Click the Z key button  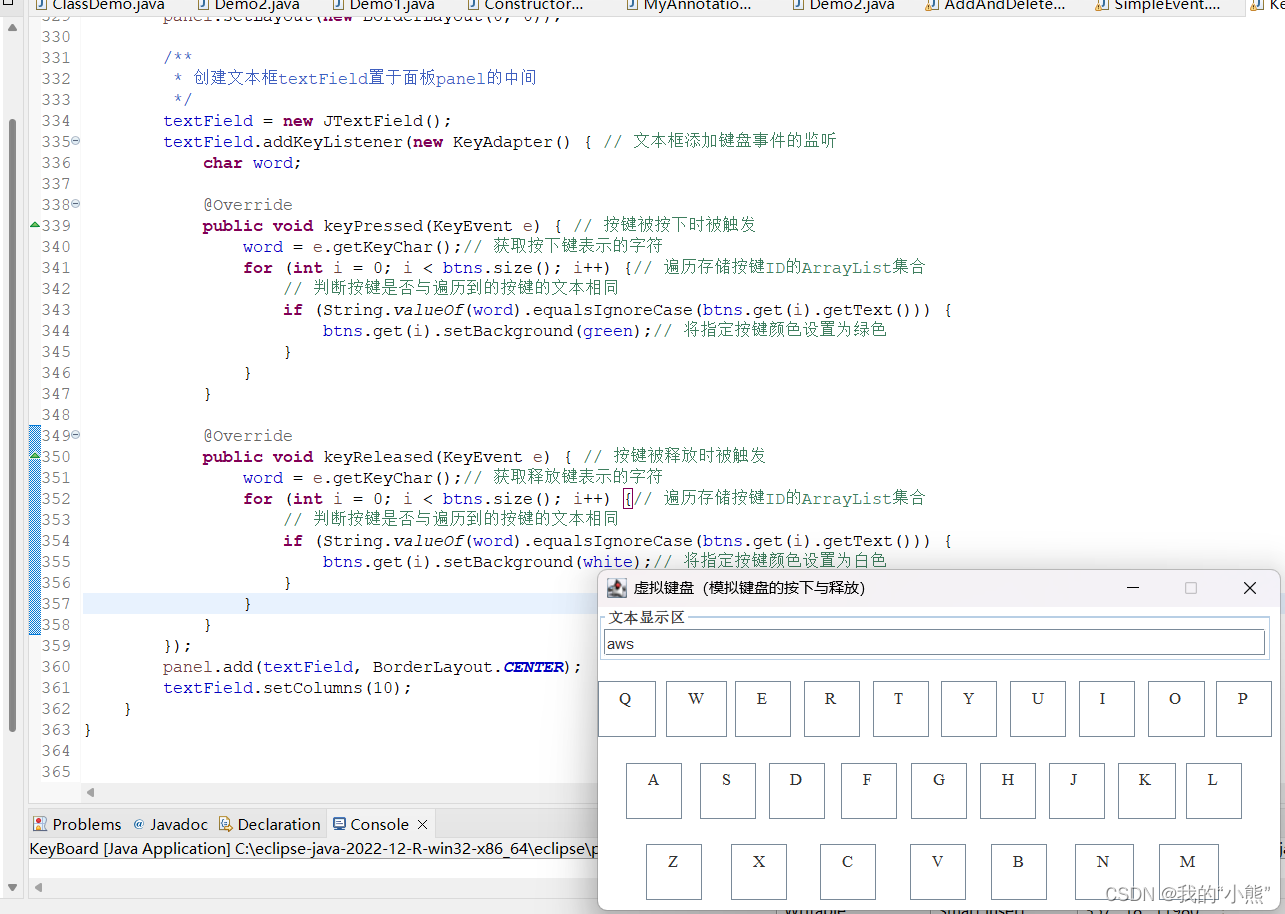(673, 872)
